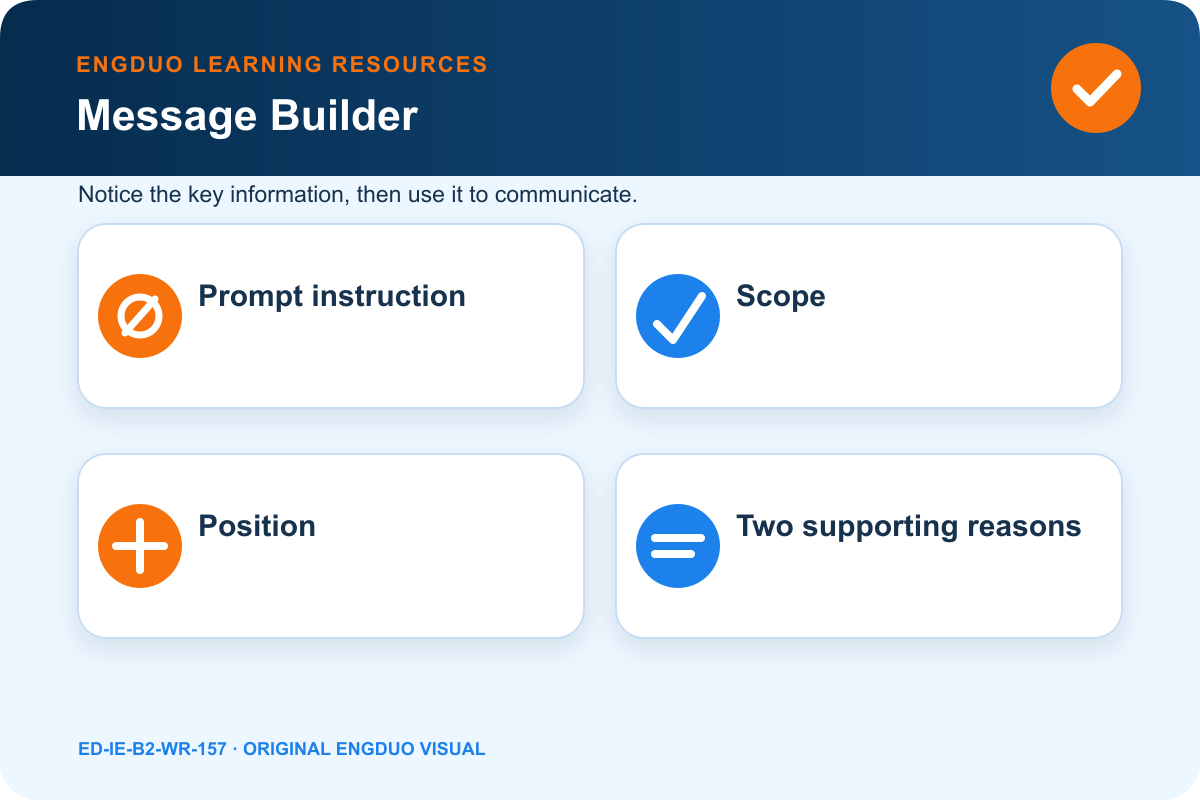The image size is (1200, 800).
Task: Open the Two supporting reasons card
Action: coord(869,546)
